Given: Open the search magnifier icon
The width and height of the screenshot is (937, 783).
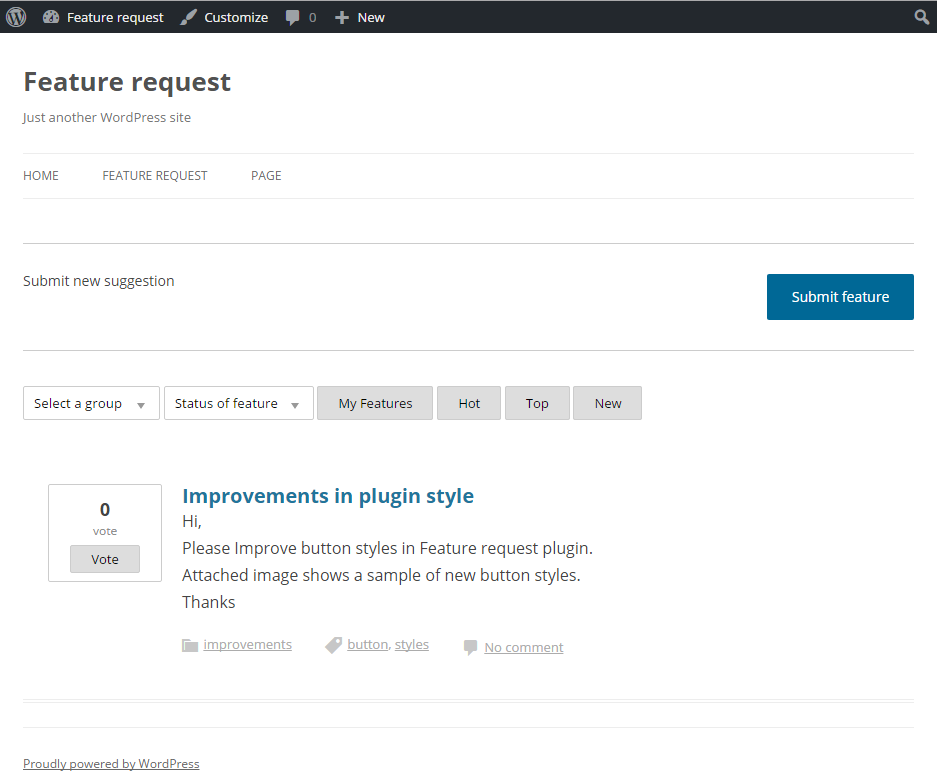Looking at the screenshot, I should [x=922, y=17].
